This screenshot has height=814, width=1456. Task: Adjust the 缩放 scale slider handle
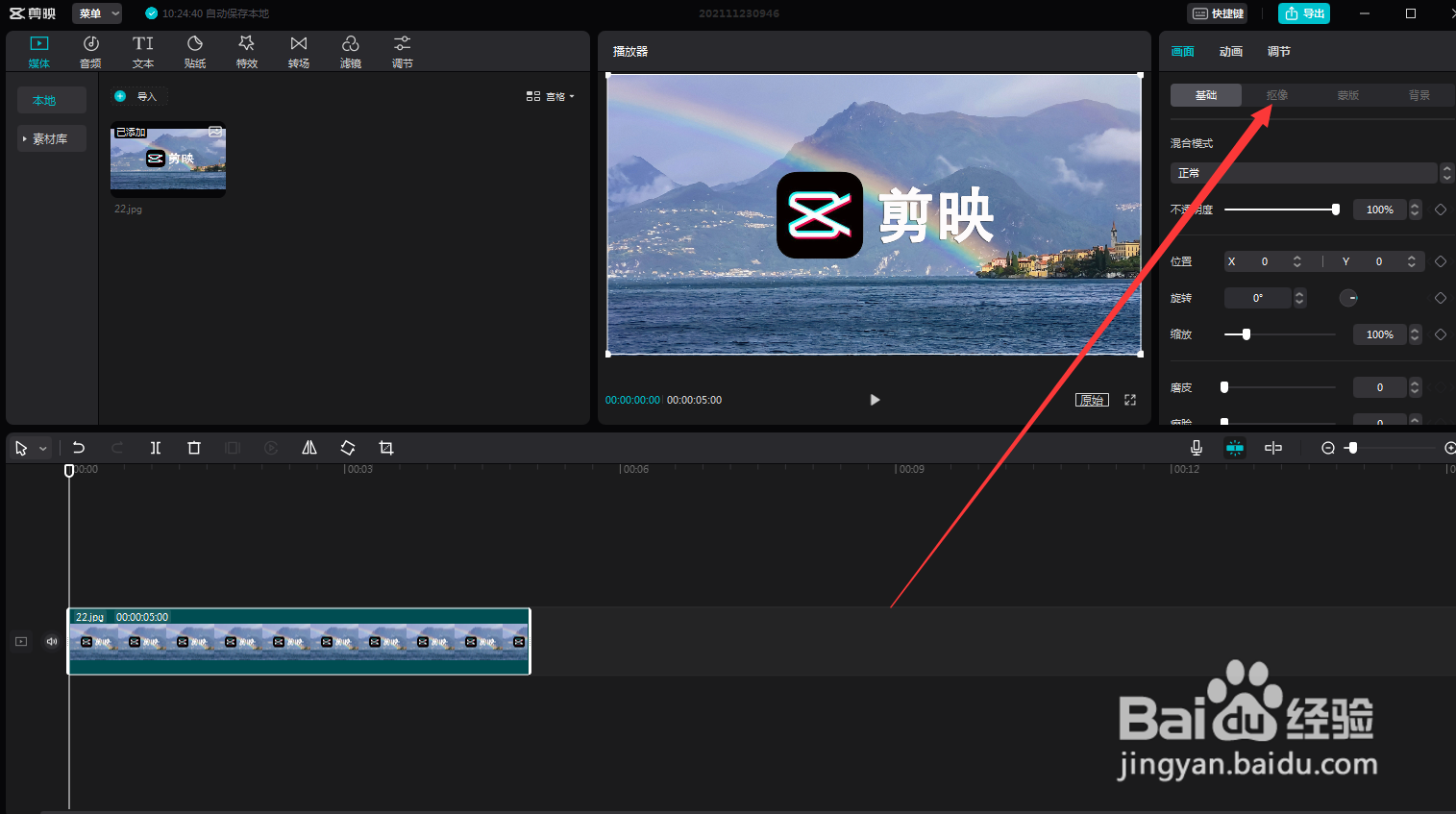(x=1246, y=334)
